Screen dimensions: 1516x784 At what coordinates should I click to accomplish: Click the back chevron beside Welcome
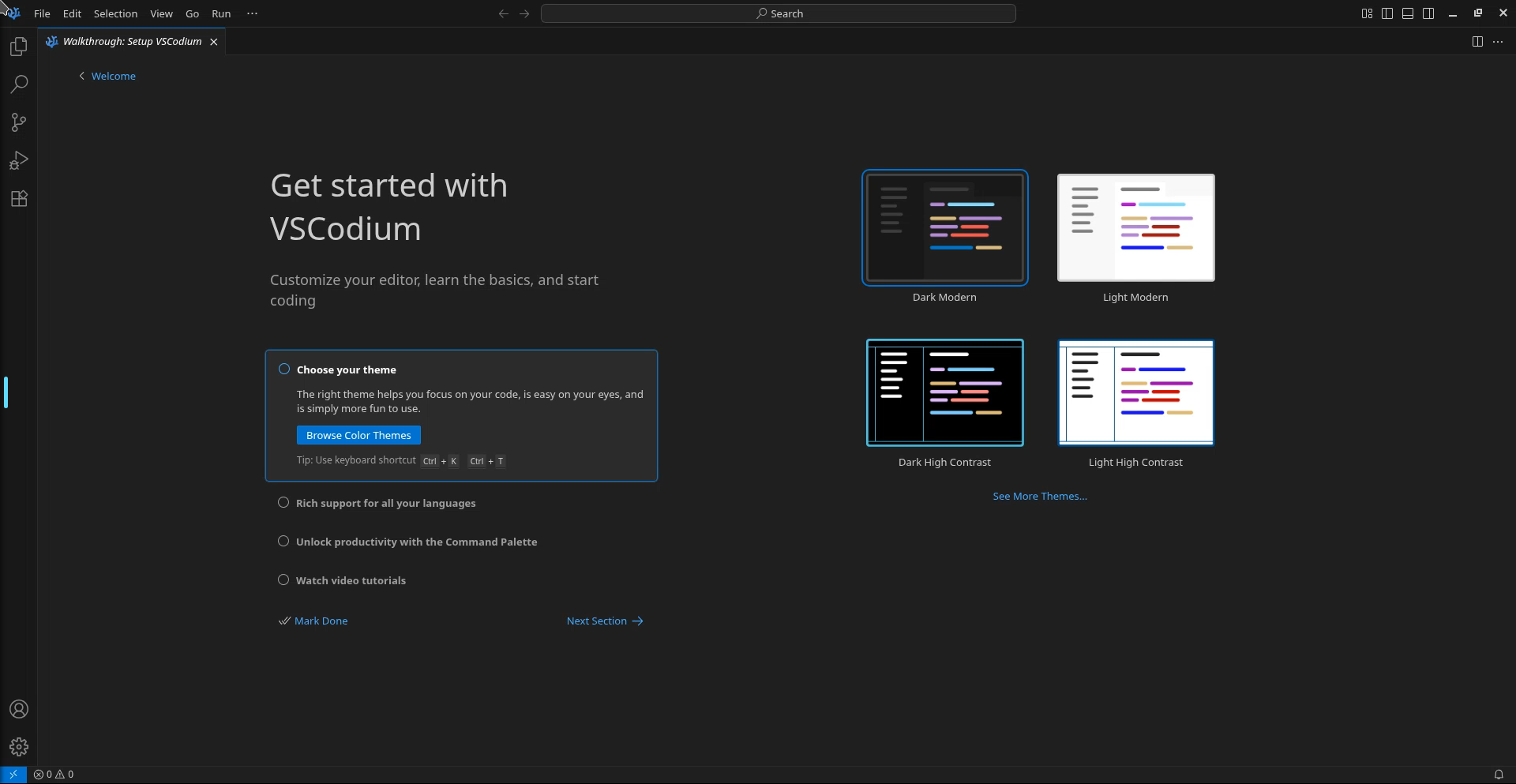click(x=81, y=76)
